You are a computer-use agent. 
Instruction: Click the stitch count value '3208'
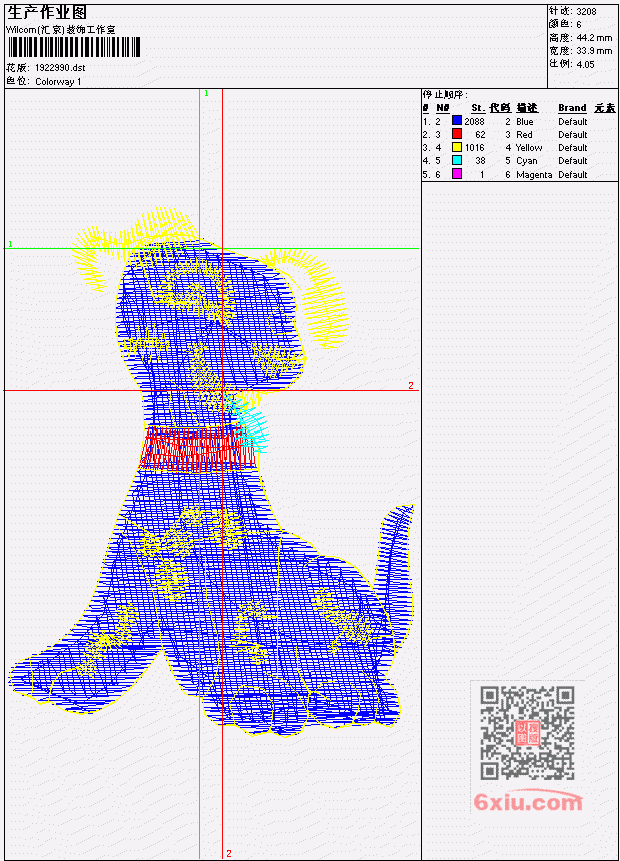click(587, 11)
